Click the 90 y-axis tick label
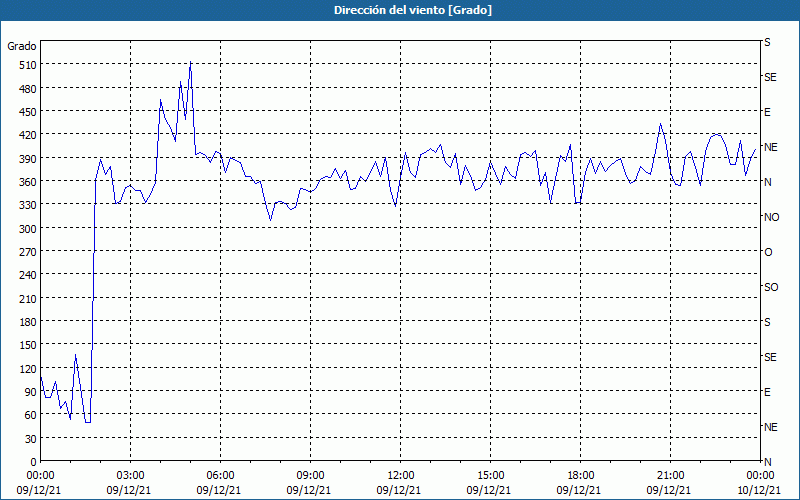Screen dimensions: 800x500 [x=31, y=392]
